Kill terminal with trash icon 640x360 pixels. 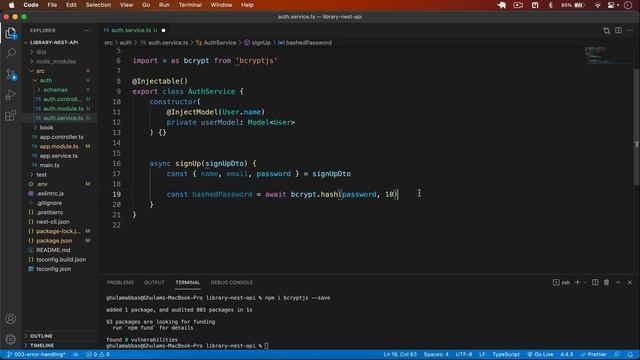(x=607, y=282)
